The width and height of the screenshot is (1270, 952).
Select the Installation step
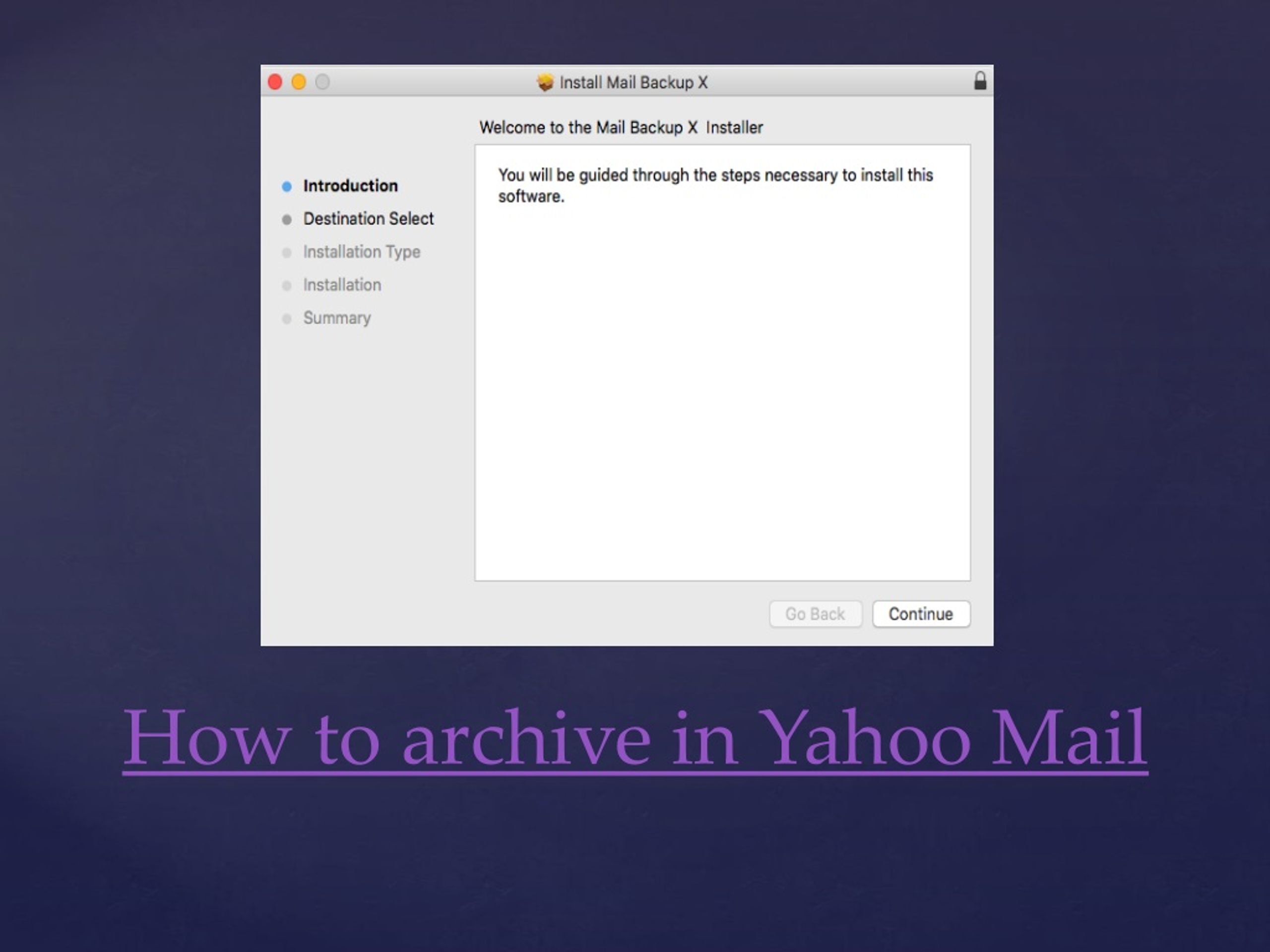(342, 285)
